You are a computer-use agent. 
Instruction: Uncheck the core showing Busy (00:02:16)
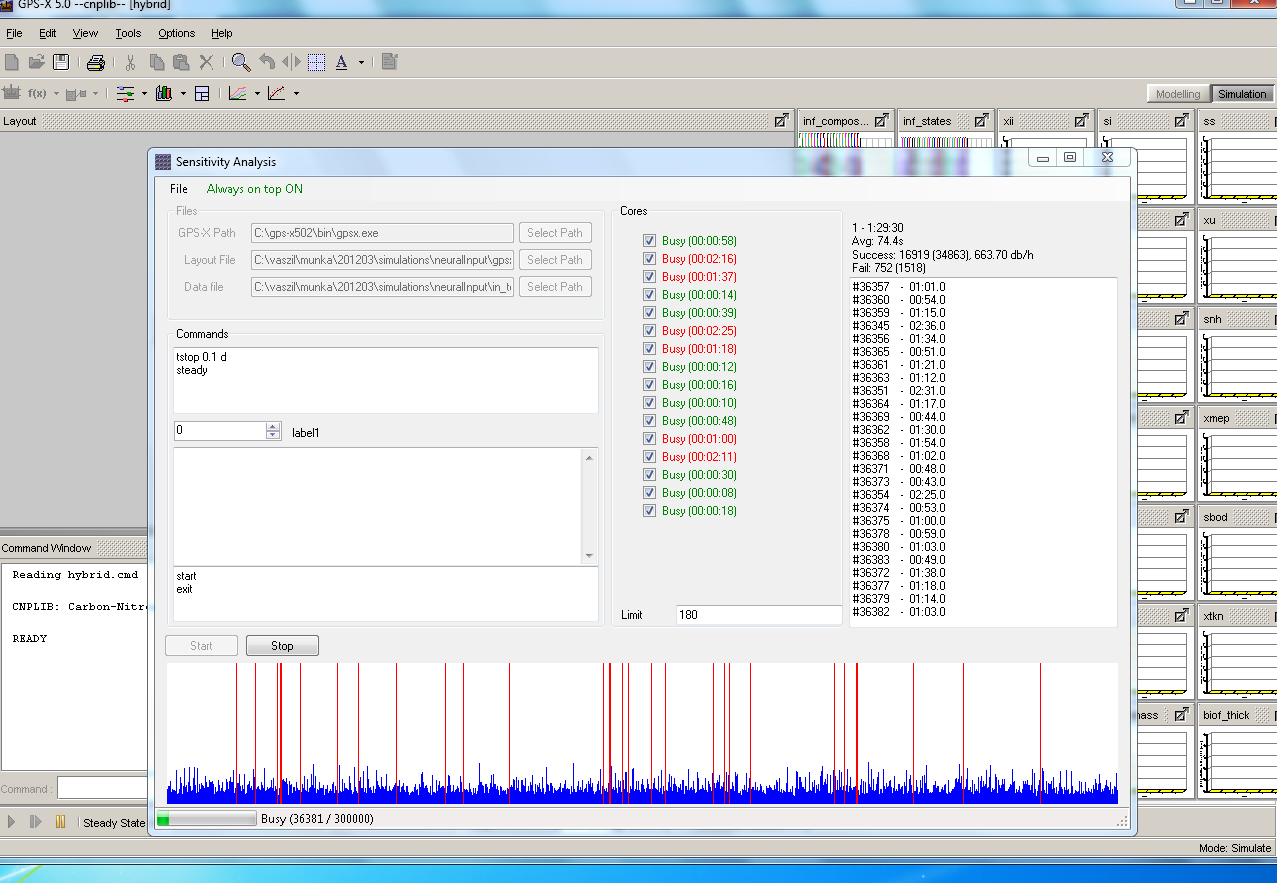tap(650, 259)
